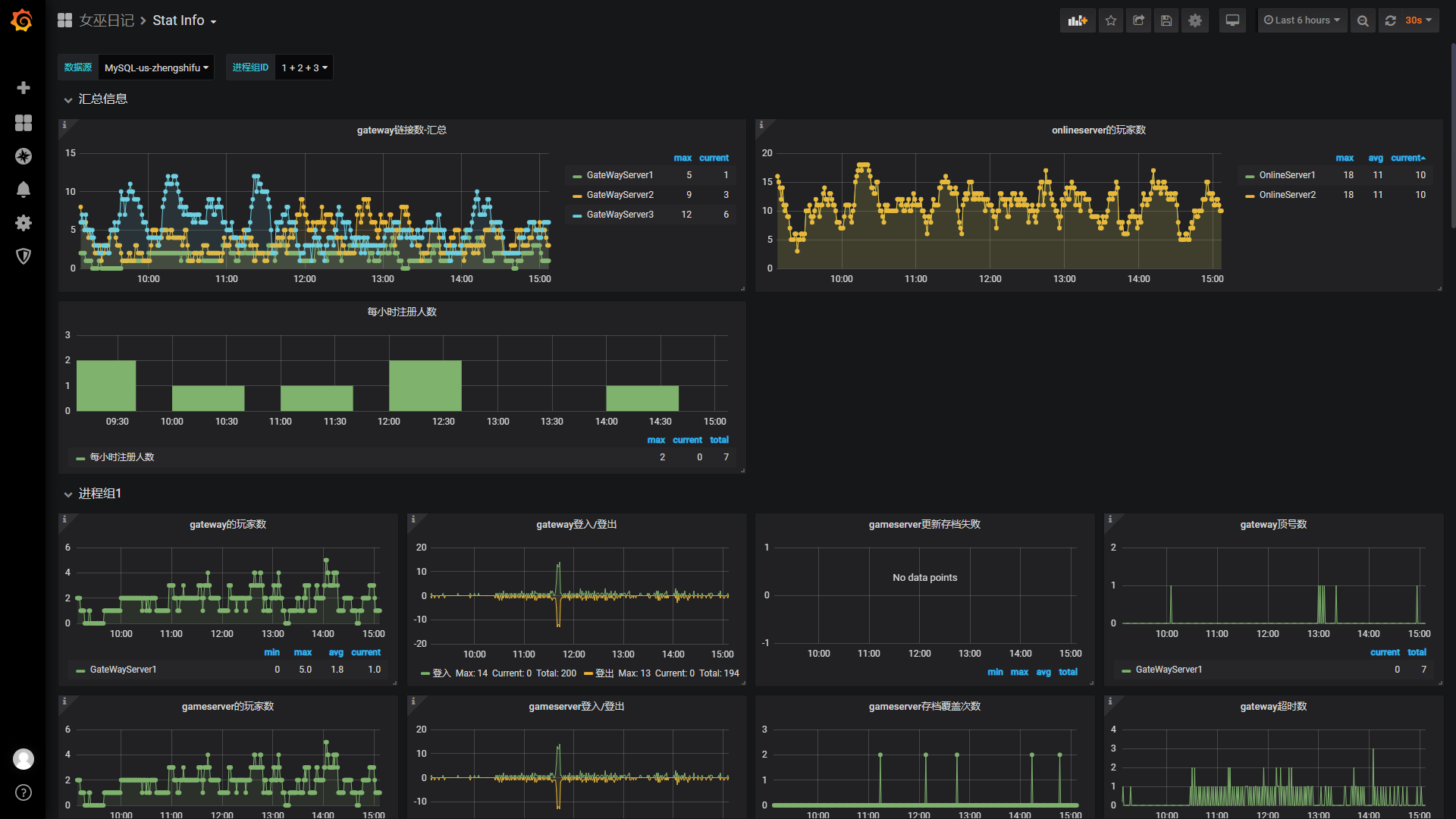Screen dimensions: 1456x819
Task: Click the refresh dashboard icon
Action: 1391,20
